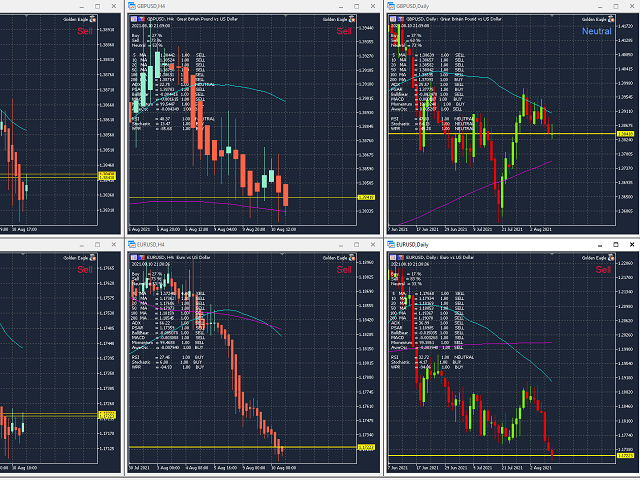Click yellow current price tag on GBPUSD,Daily scale
This screenshot has width=640, height=480.
[625, 134]
